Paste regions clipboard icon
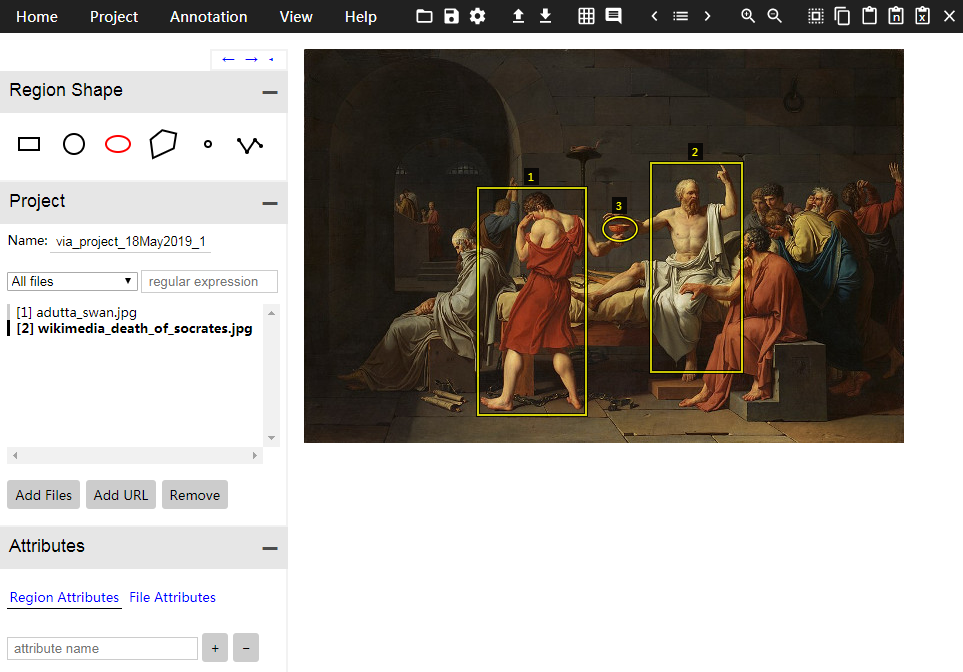The height and width of the screenshot is (672, 963). click(869, 16)
